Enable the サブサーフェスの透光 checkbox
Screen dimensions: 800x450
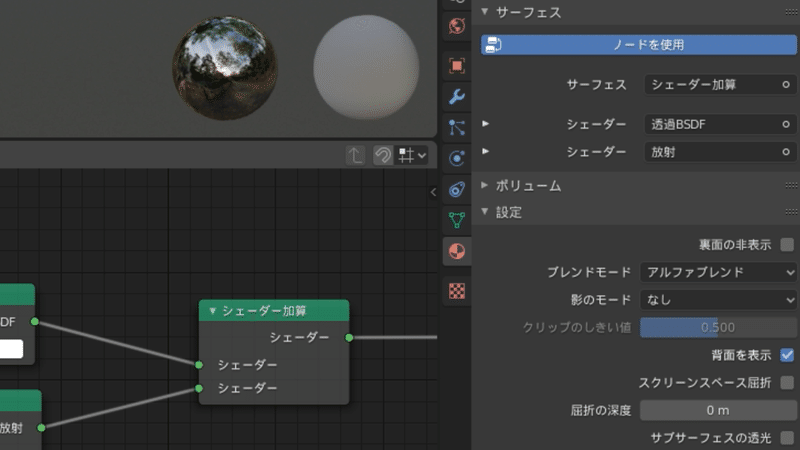point(787,438)
